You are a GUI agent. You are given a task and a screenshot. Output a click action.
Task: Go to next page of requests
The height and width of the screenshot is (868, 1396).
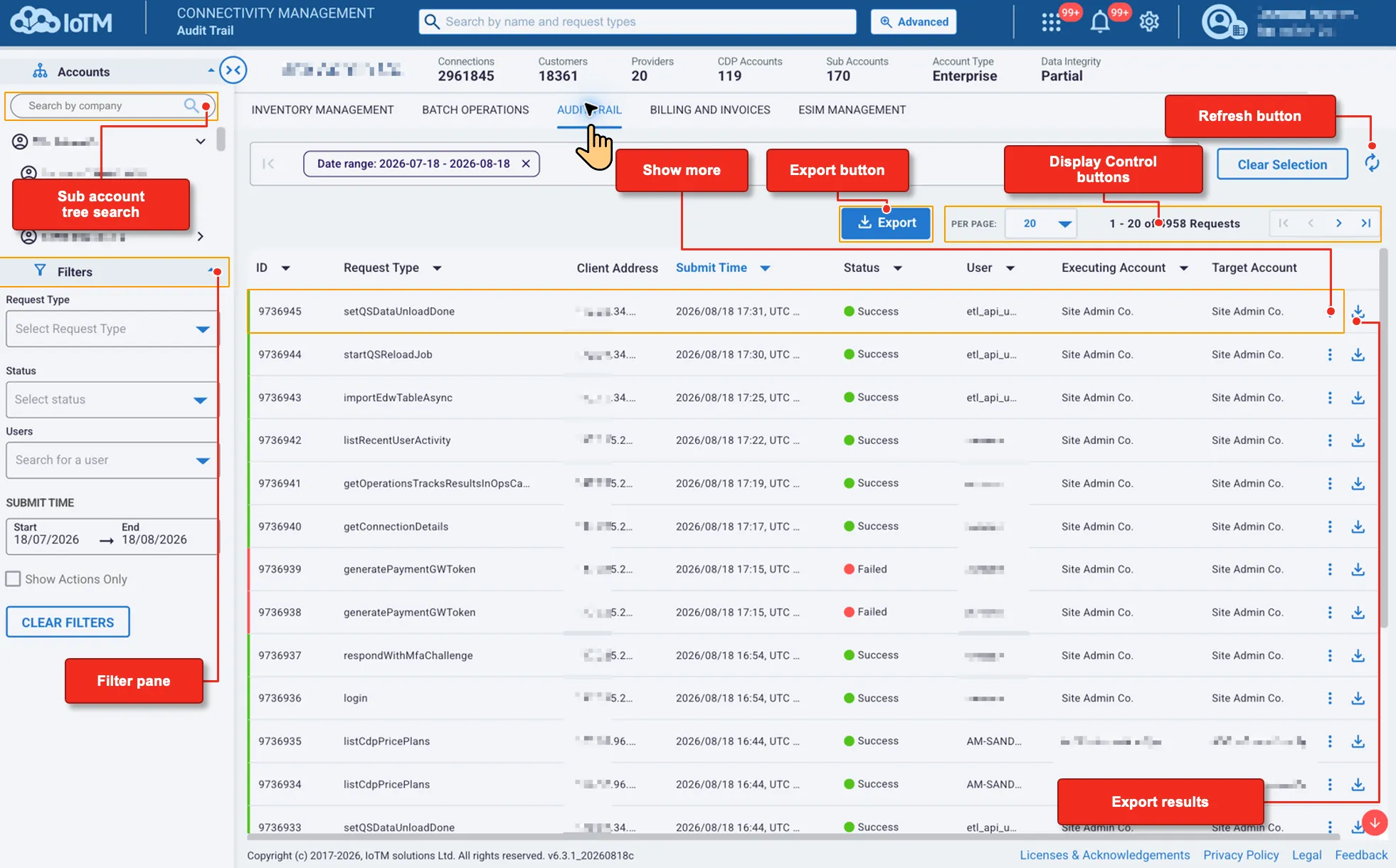(x=1338, y=223)
